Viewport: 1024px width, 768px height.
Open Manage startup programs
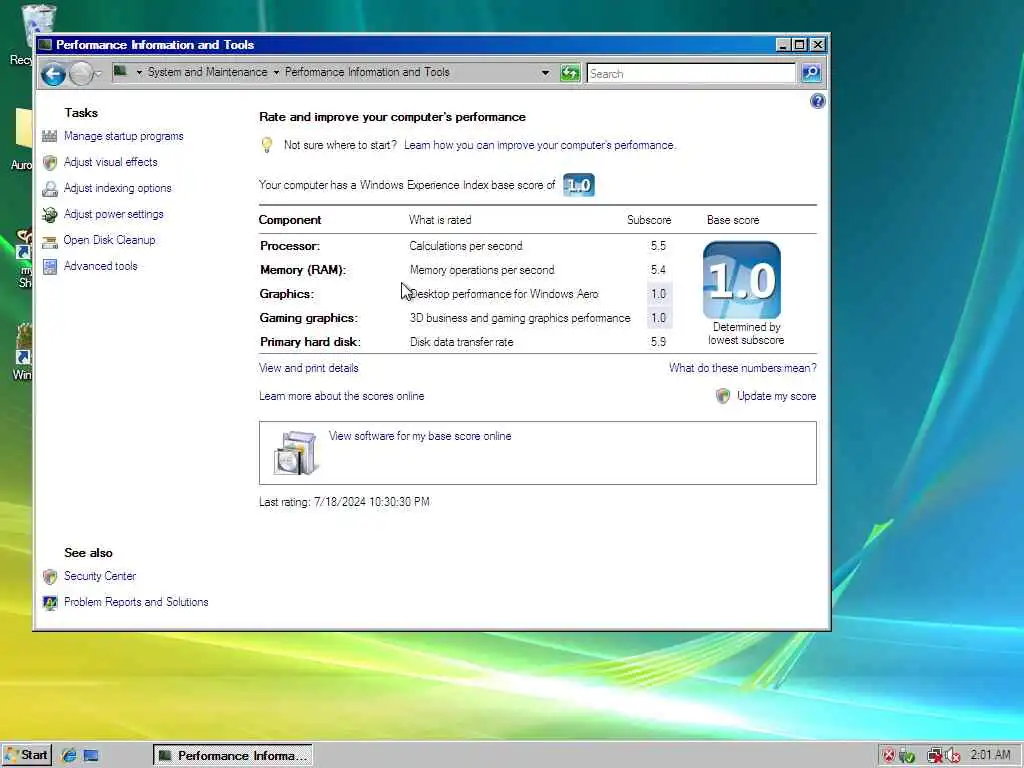[x=123, y=136]
